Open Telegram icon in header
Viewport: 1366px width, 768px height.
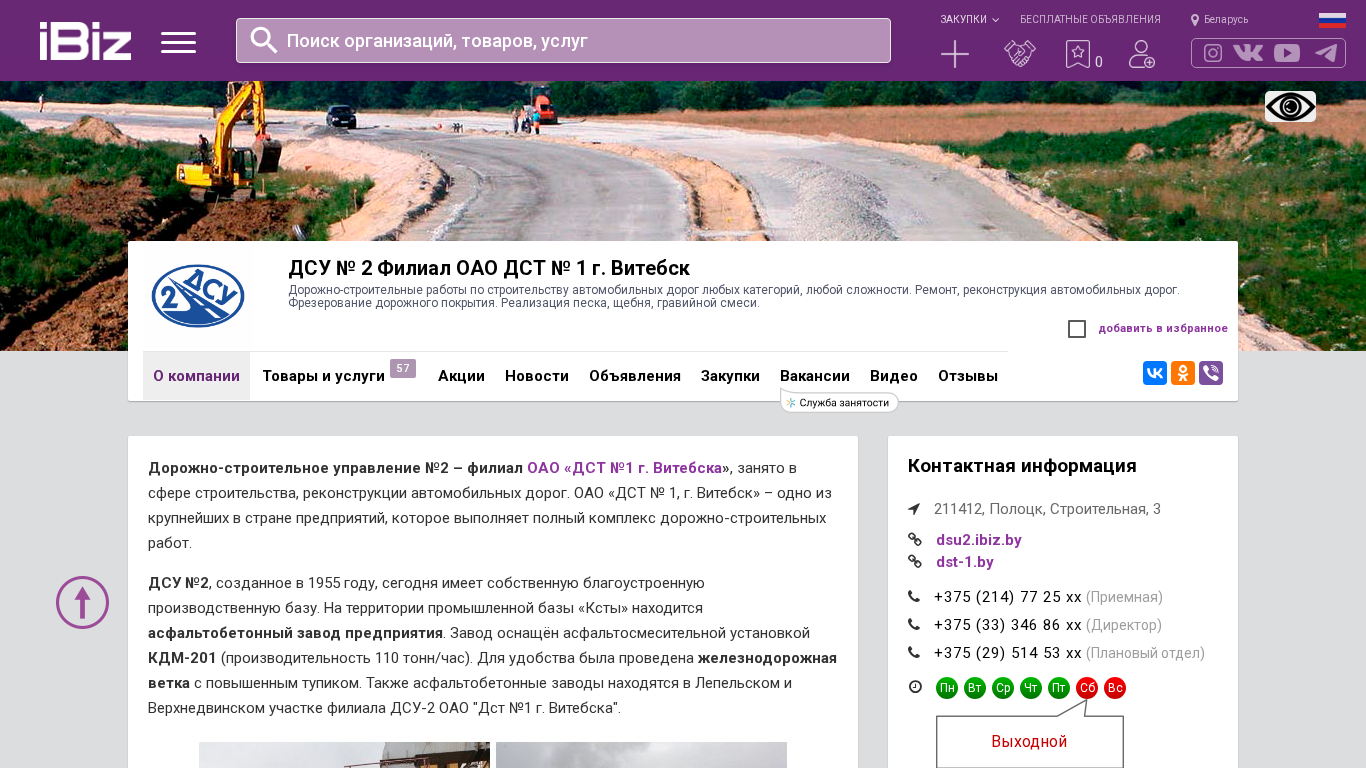tap(1326, 53)
